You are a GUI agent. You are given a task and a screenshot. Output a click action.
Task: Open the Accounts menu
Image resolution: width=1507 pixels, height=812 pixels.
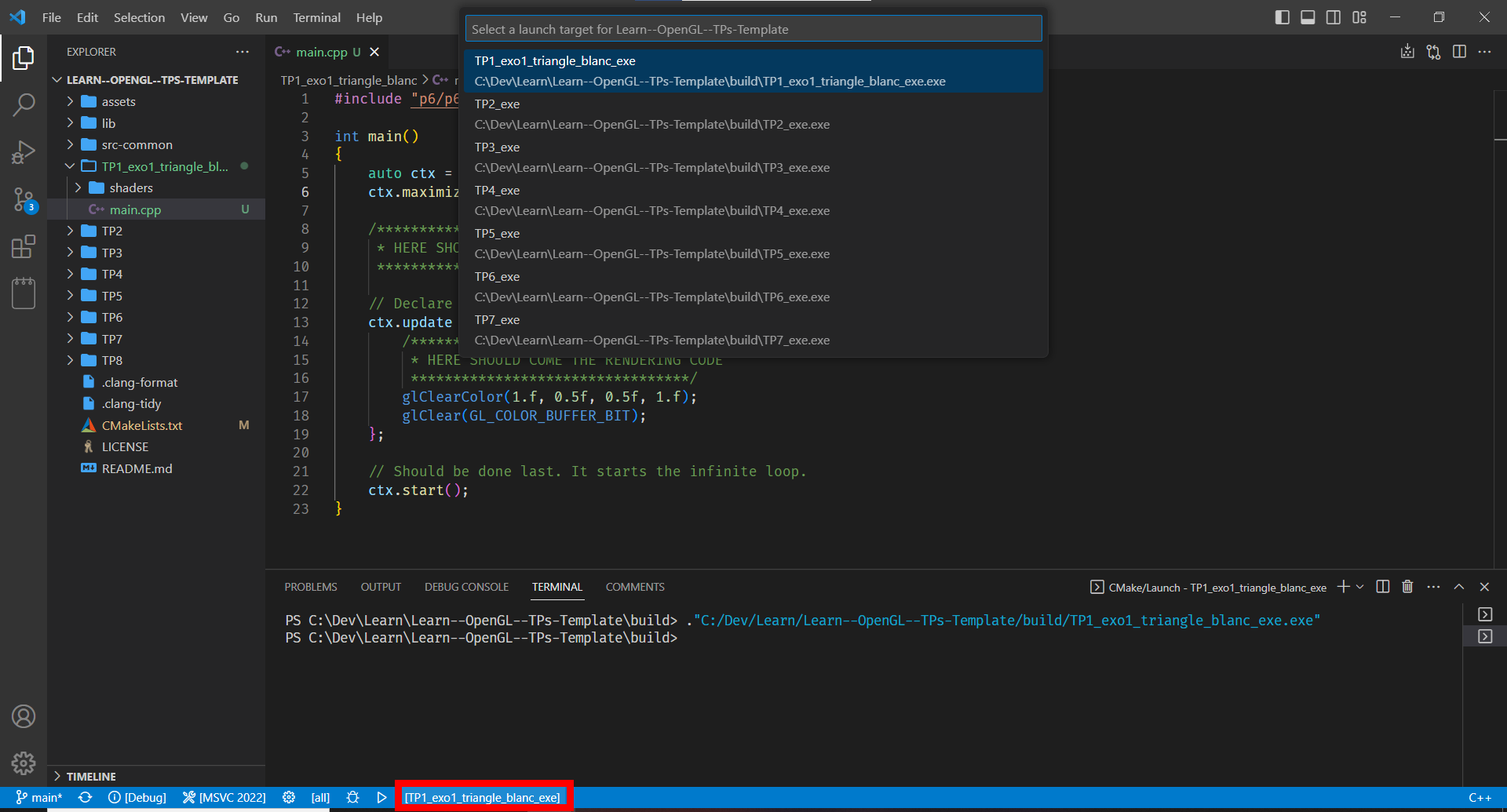coord(24,716)
